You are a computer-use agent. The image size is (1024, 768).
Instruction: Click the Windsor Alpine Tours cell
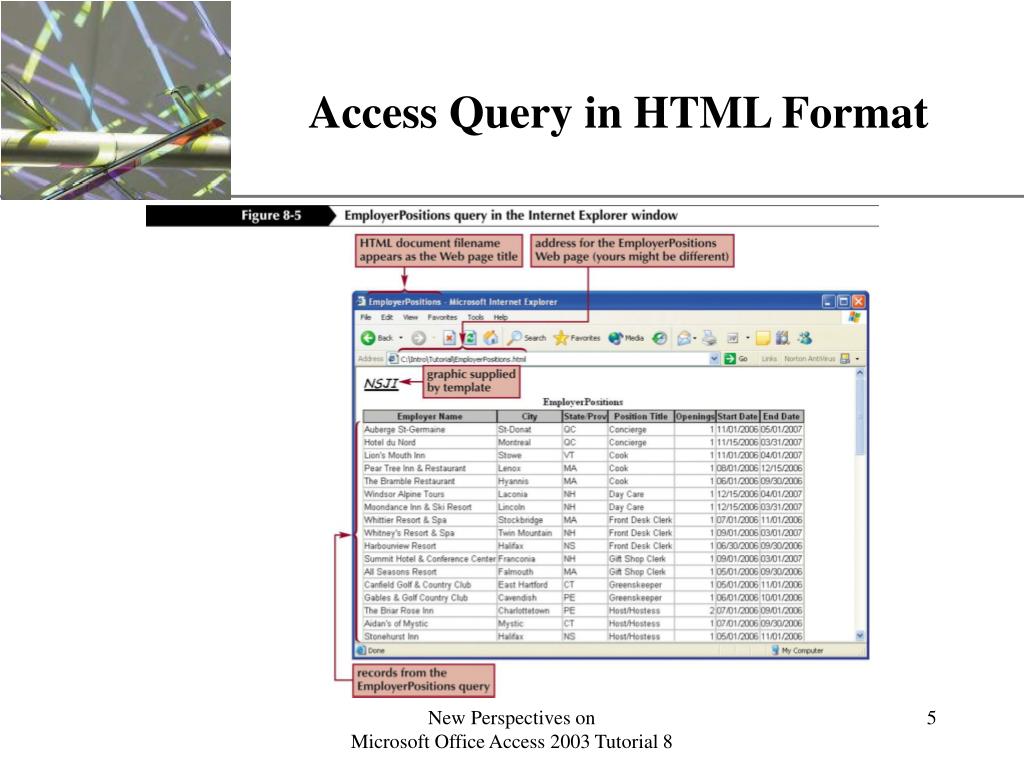point(430,494)
